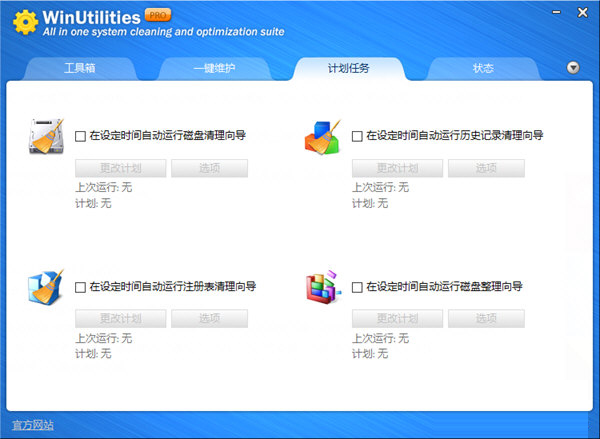Go to the 状态 tab
This screenshot has width=600, height=439.
click(x=483, y=69)
